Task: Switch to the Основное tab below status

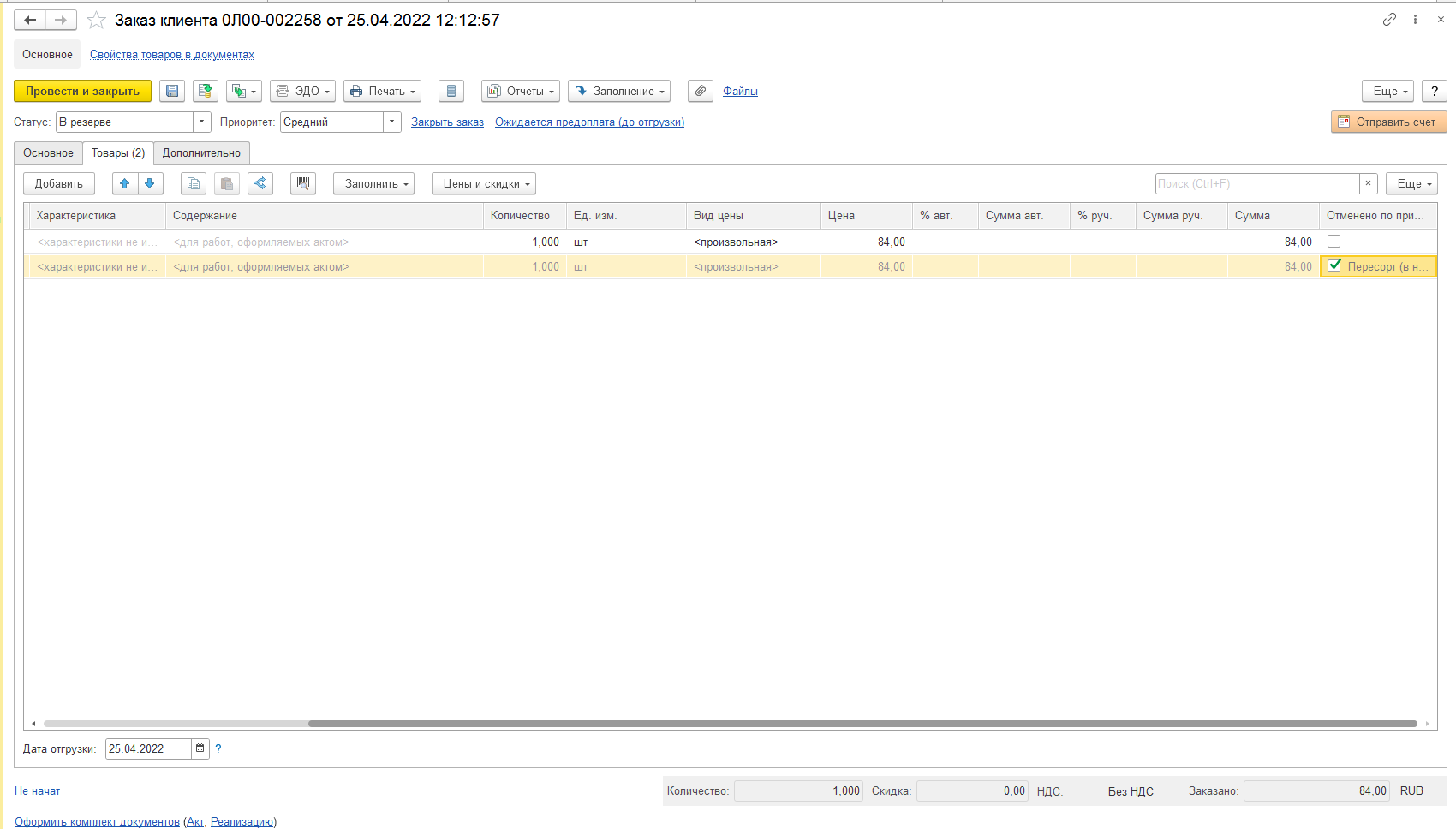Action: click(x=48, y=153)
